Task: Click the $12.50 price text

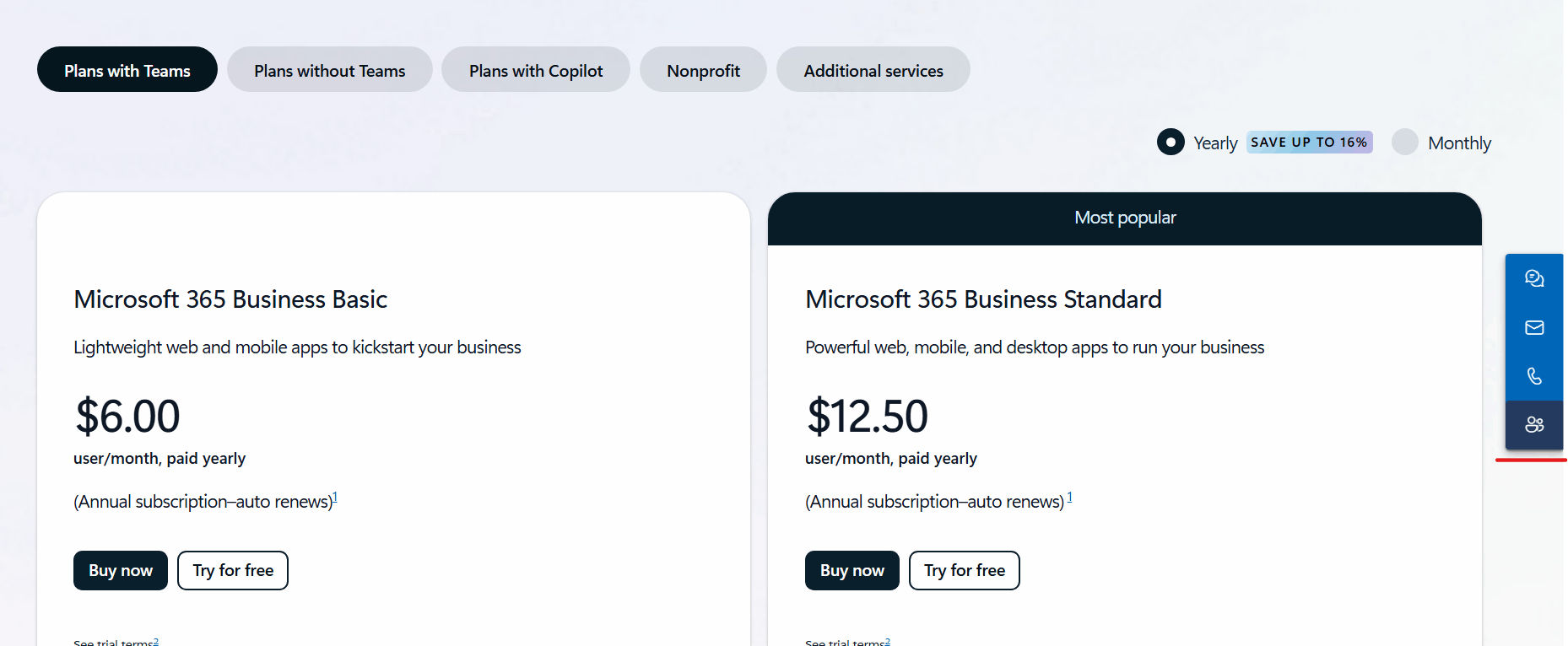Action: tap(867, 416)
